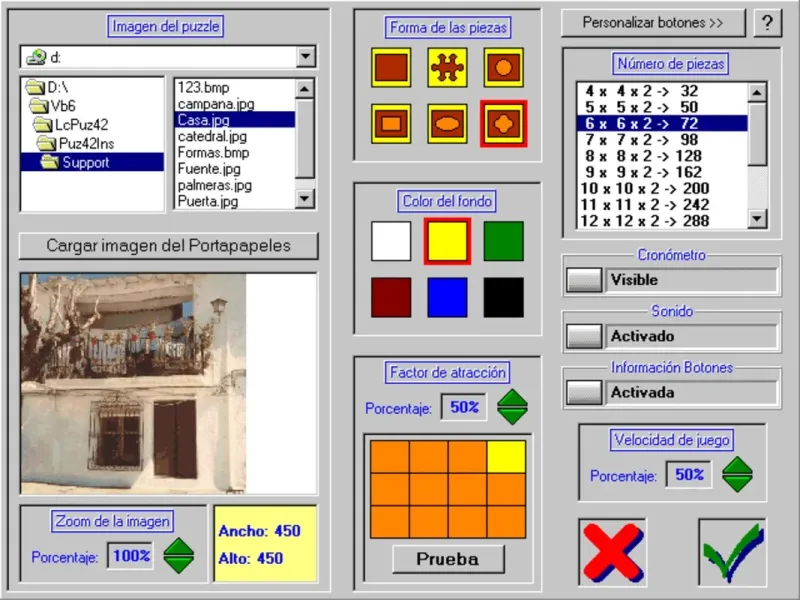
Task: Toggle the Sonido Activado switch
Action: tap(584, 336)
